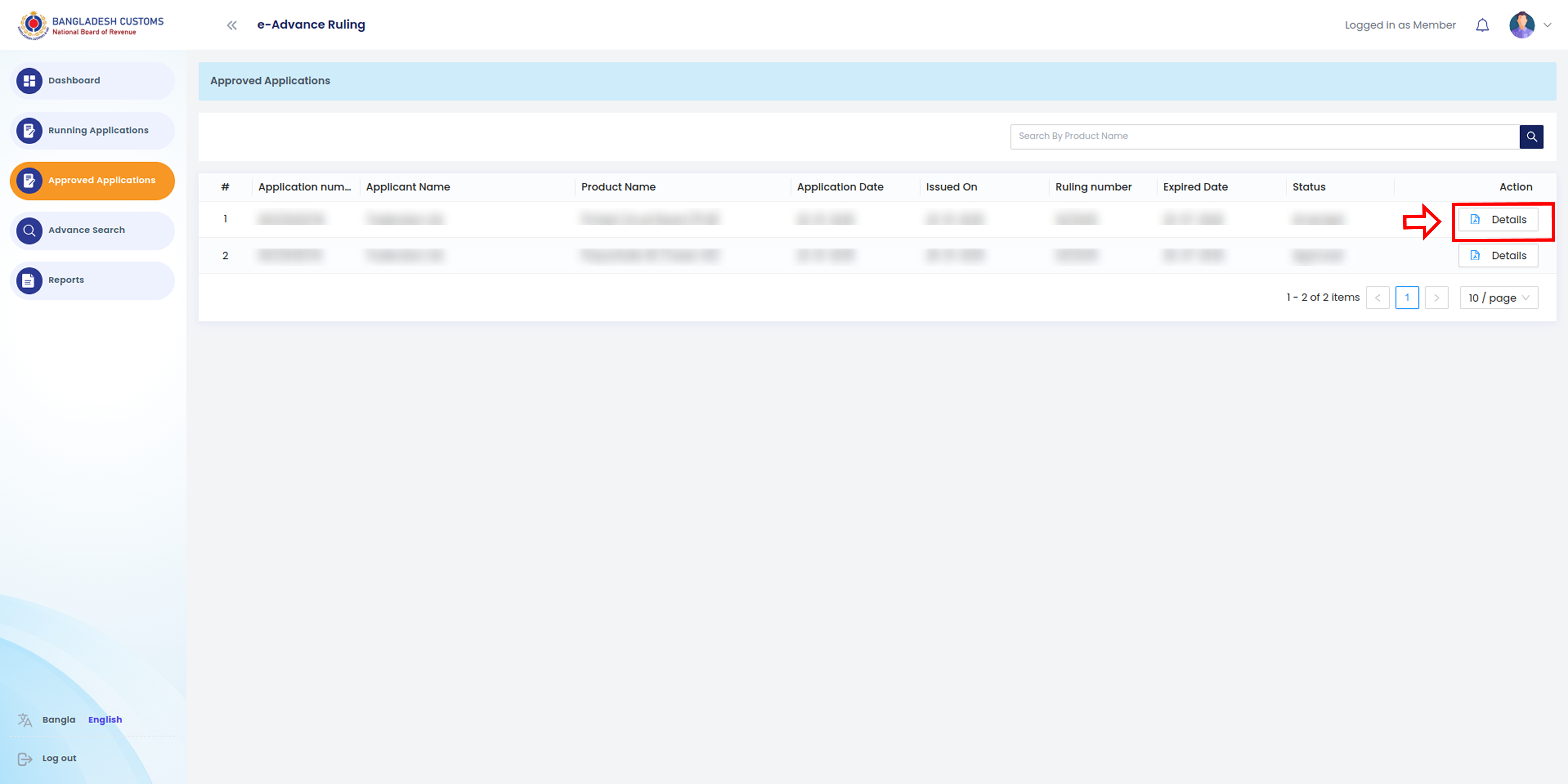Click row number 2 cell
This screenshot has height=784, width=1568.
225,255
